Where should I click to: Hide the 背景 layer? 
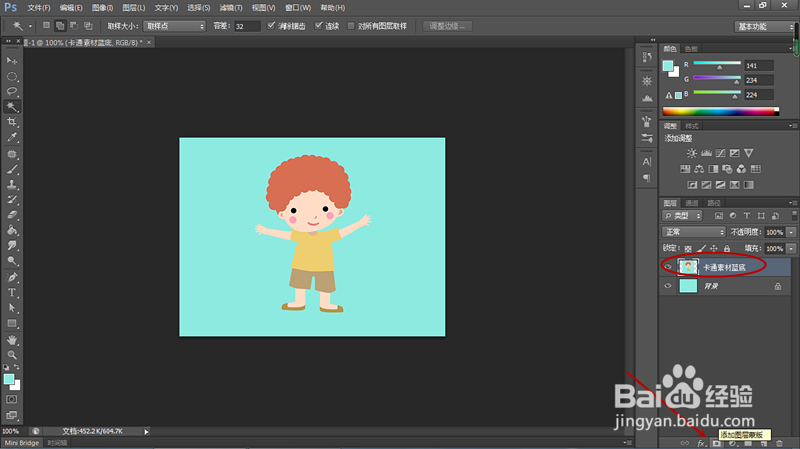668,286
